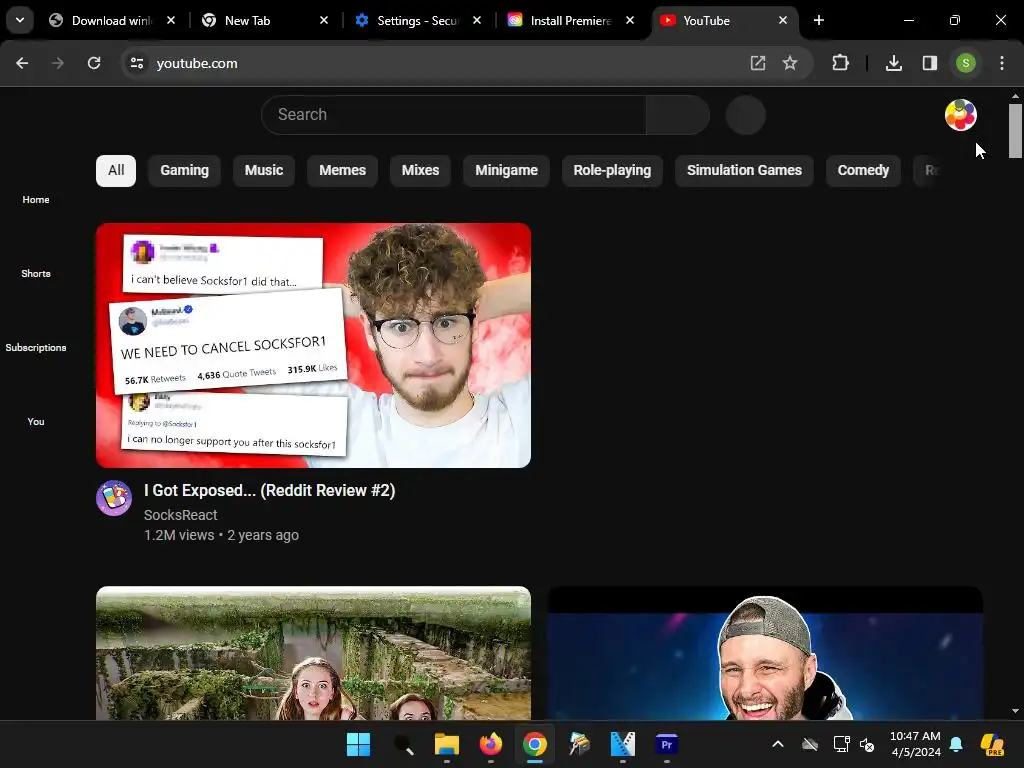Reload the YouTube page
Screen dimensions: 1024x768
click(x=94, y=63)
